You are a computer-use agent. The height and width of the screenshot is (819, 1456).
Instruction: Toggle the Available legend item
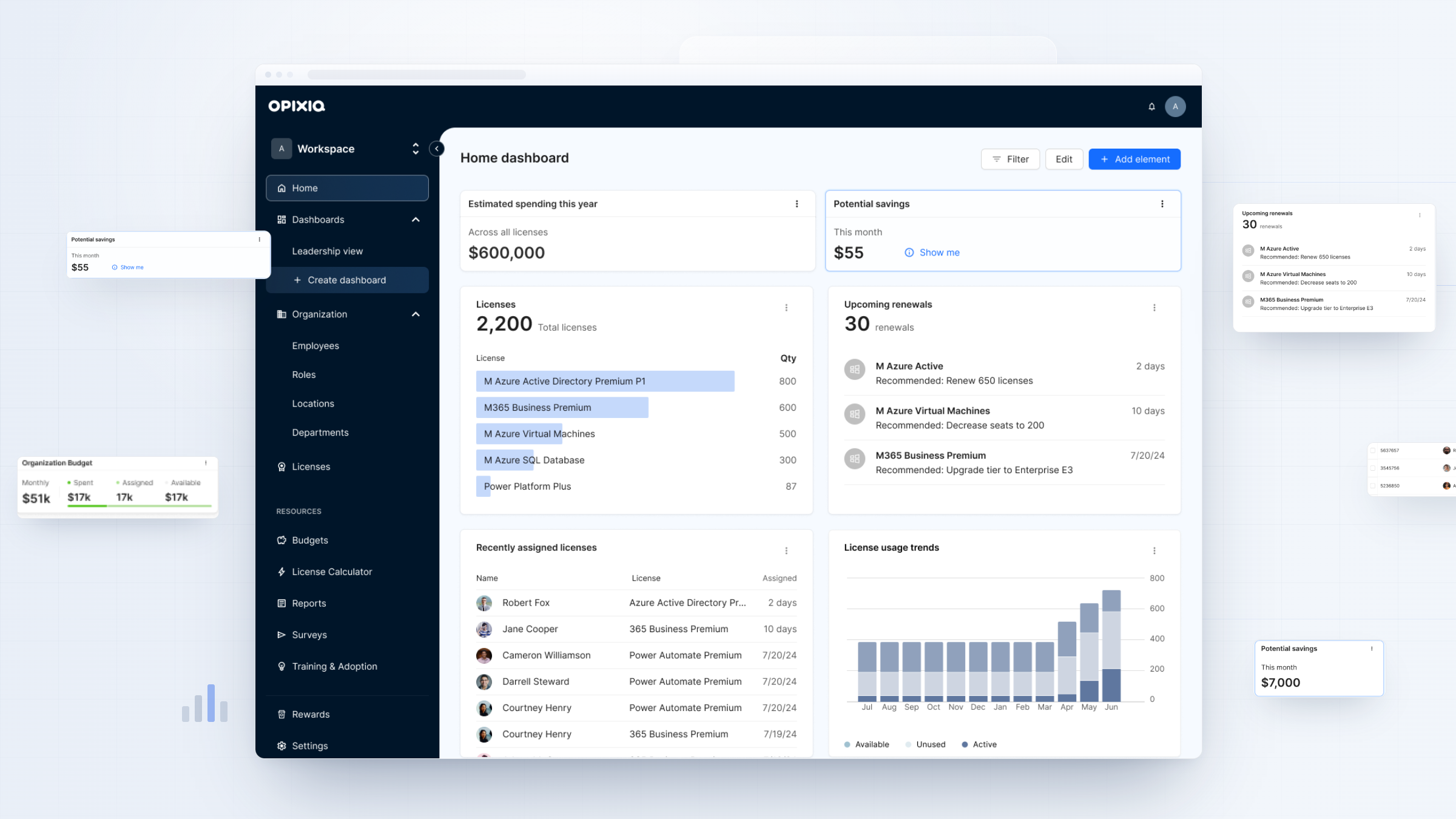click(x=866, y=744)
